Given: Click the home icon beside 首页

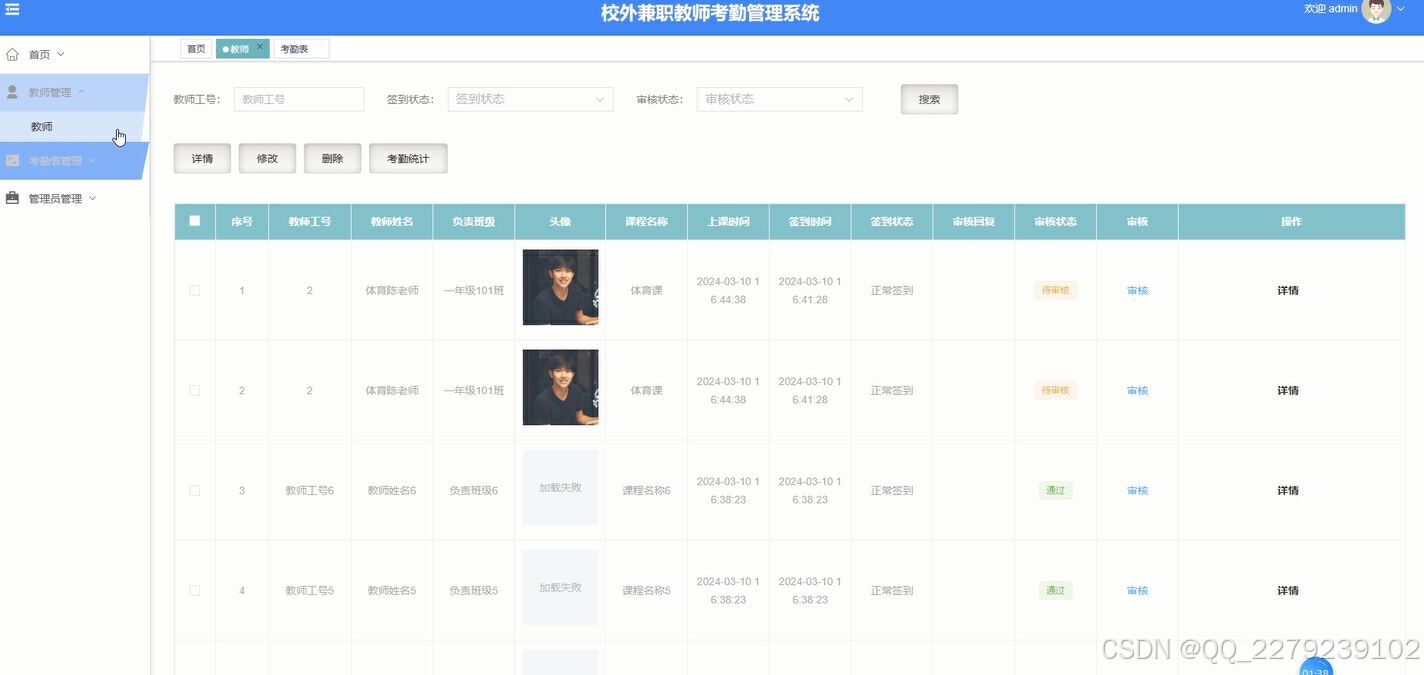Looking at the screenshot, I should coord(12,53).
